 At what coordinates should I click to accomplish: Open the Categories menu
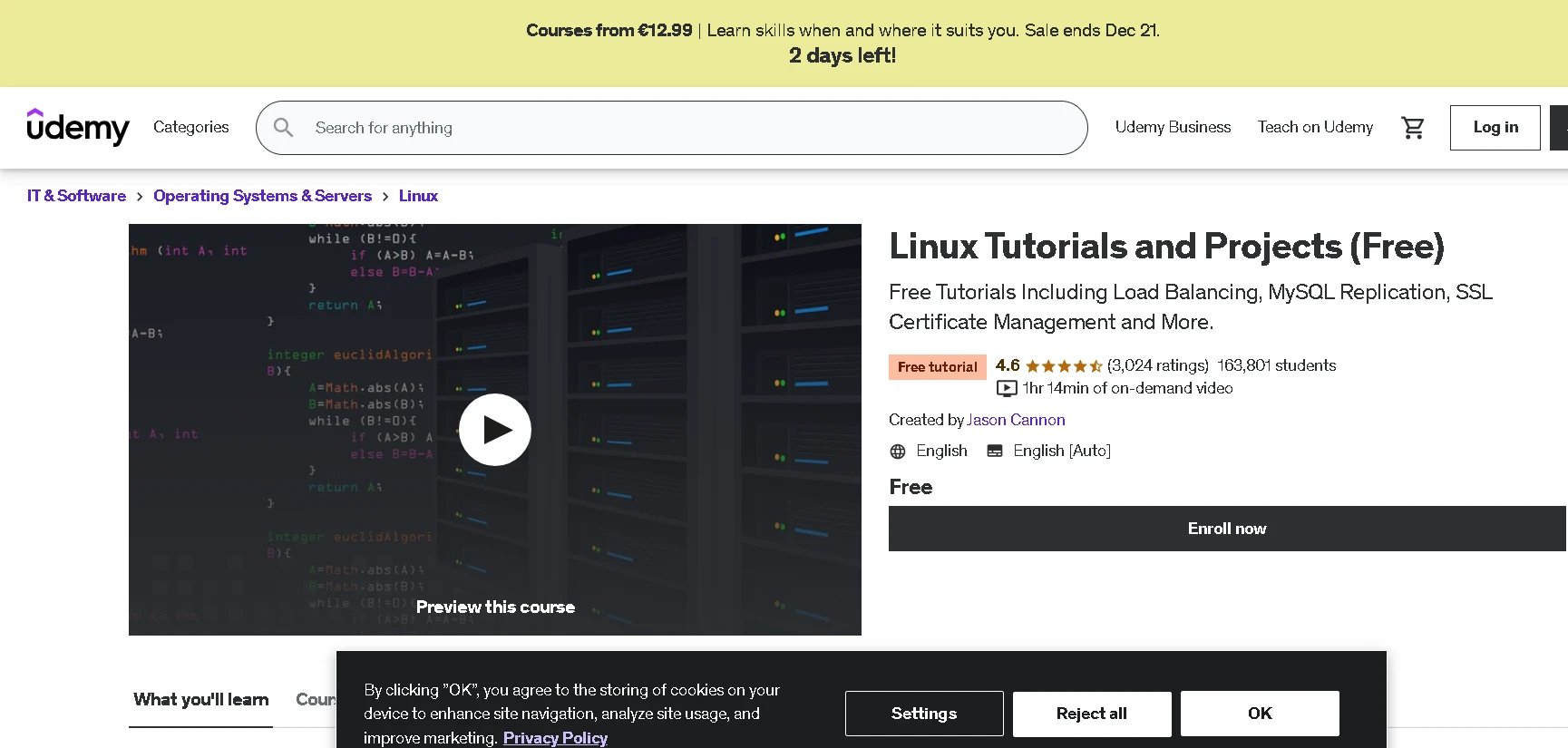tap(190, 127)
